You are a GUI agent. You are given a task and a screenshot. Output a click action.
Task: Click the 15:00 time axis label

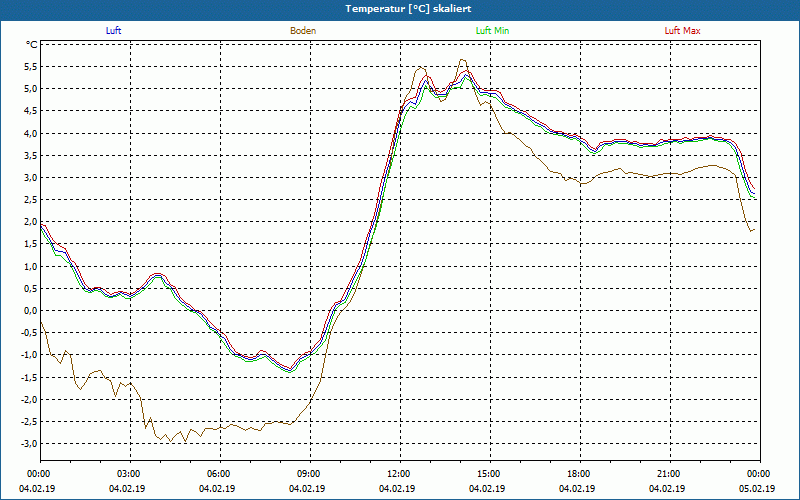pyautogui.click(x=490, y=474)
